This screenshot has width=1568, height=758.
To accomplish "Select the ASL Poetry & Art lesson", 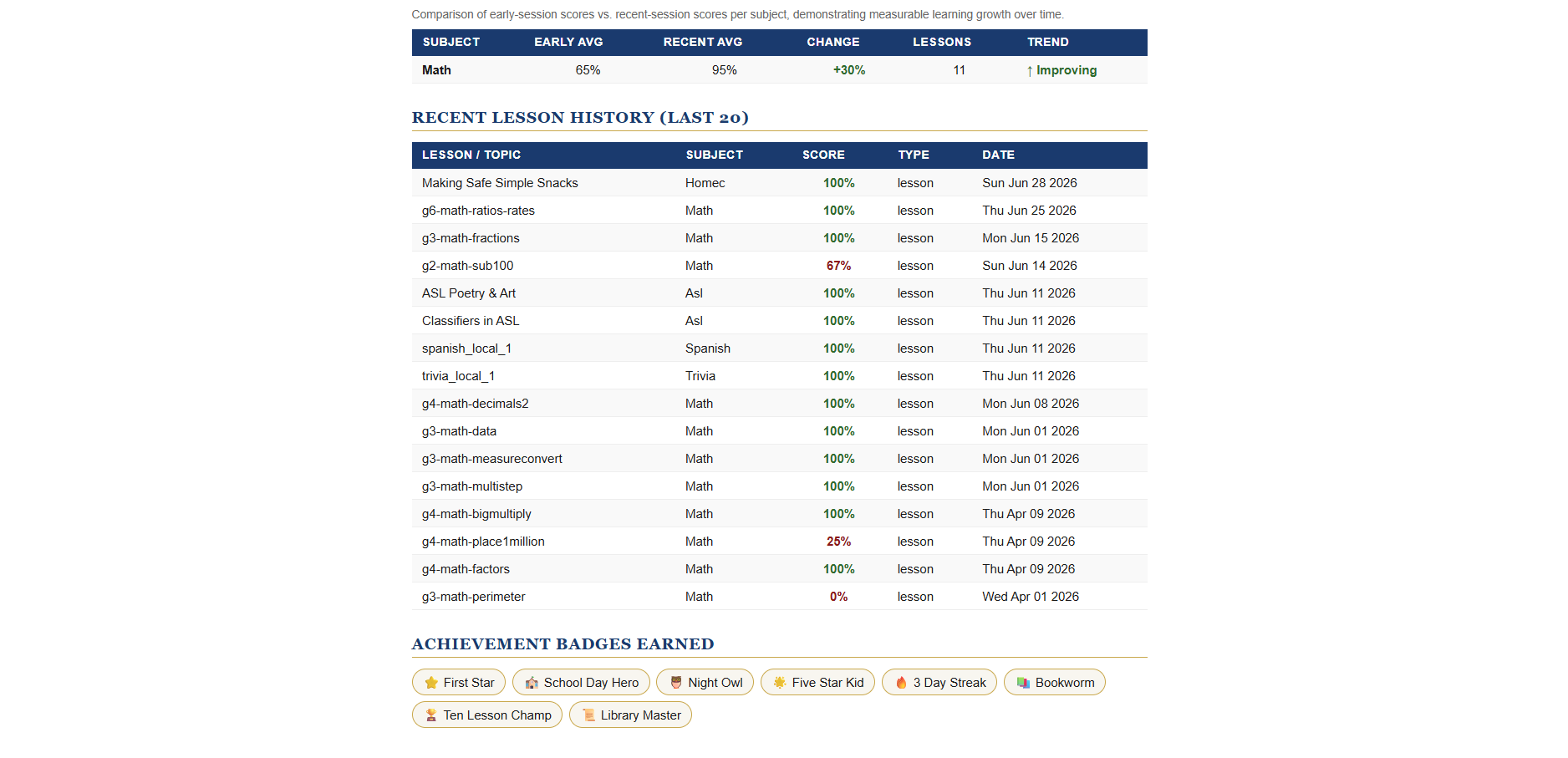I will 469,293.
